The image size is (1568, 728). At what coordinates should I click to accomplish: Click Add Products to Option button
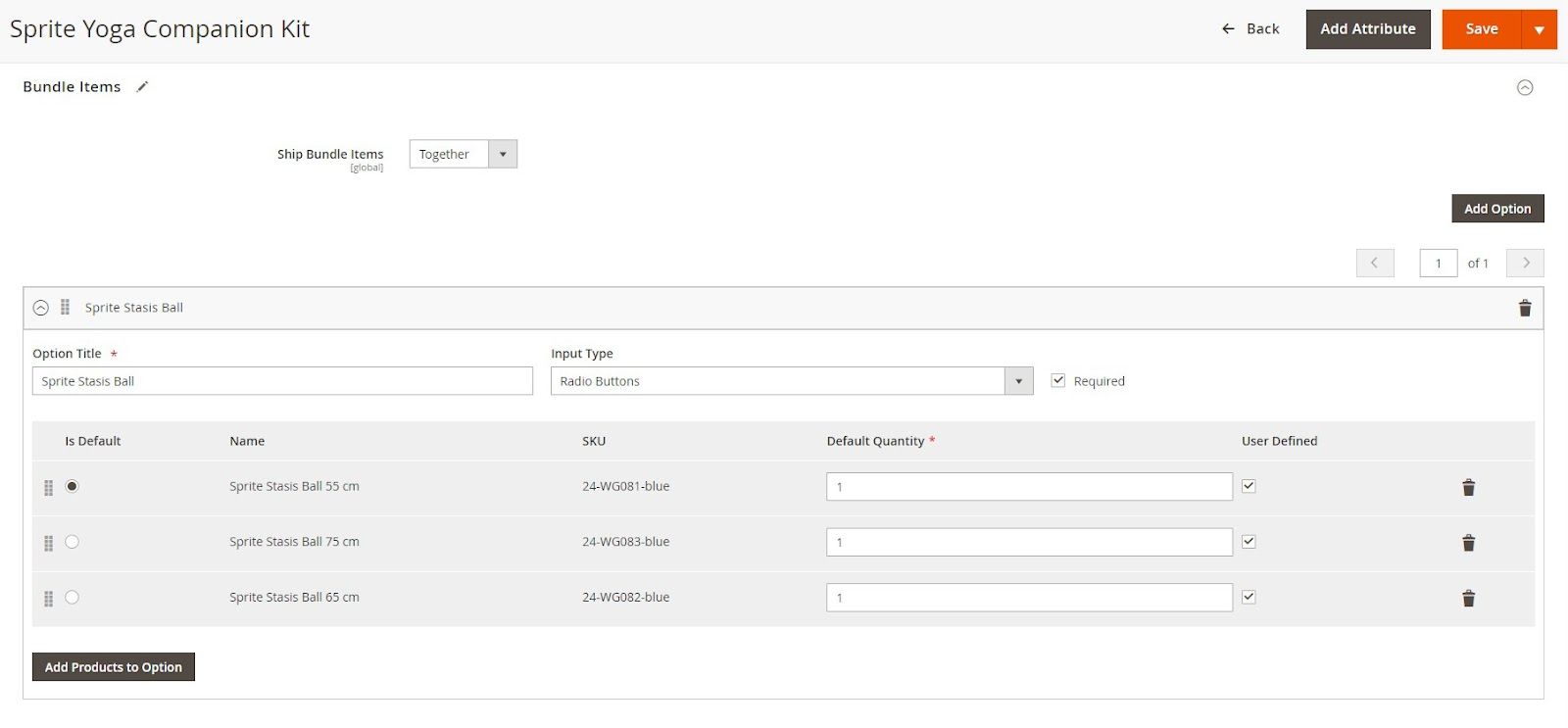(114, 667)
